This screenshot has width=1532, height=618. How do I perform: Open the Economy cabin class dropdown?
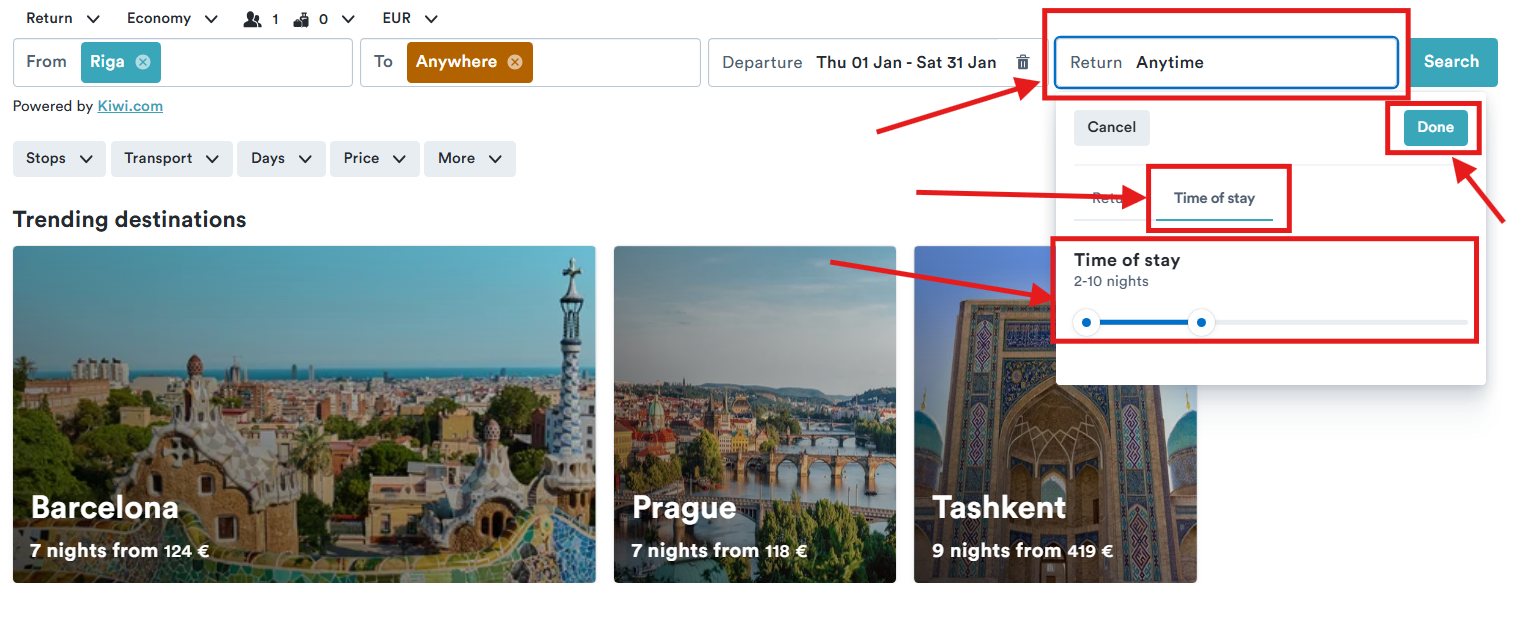pos(172,19)
